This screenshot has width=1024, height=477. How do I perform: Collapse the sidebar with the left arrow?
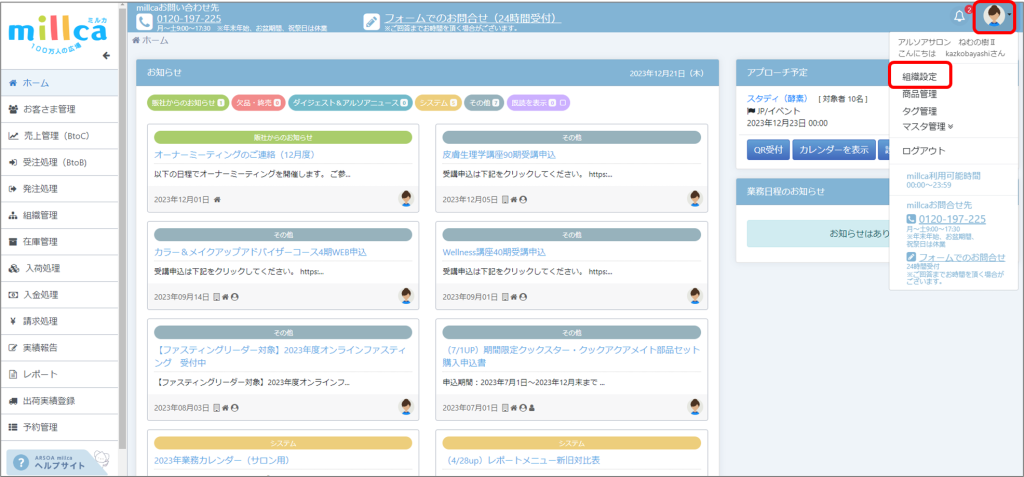coord(106,55)
